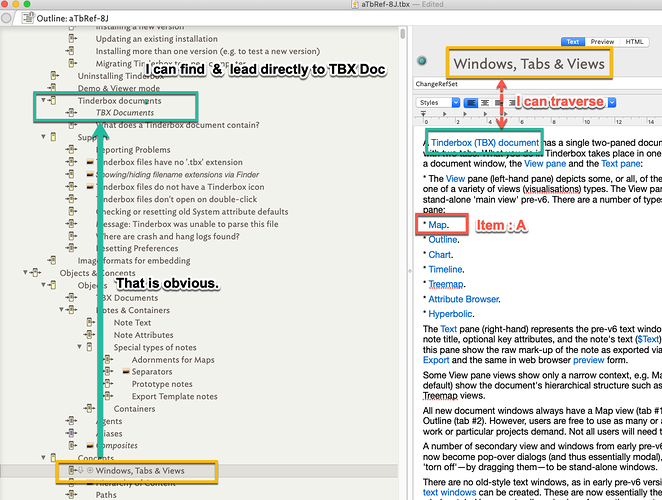Click note icon beside 'Installing more than one version'
662x500 pixels.
point(71,51)
